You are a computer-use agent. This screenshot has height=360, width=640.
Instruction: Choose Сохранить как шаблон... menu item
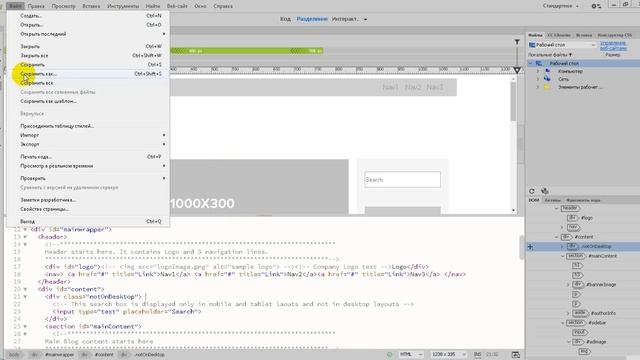(x=88, y=101)
